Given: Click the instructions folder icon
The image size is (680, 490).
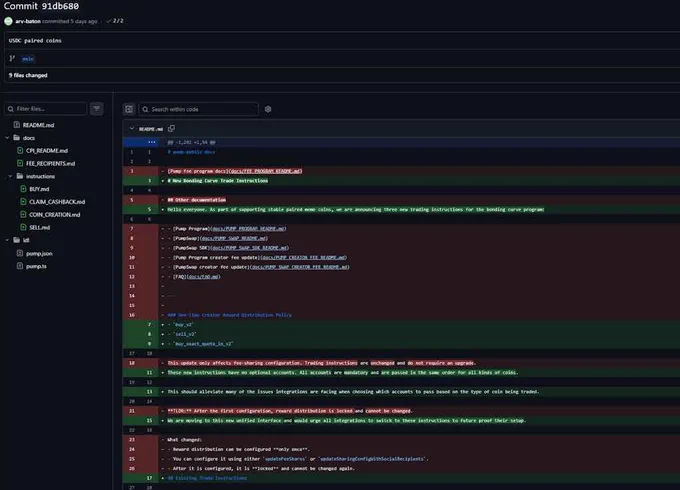Looking at the screenshot, I should click(x=20, y=176).
